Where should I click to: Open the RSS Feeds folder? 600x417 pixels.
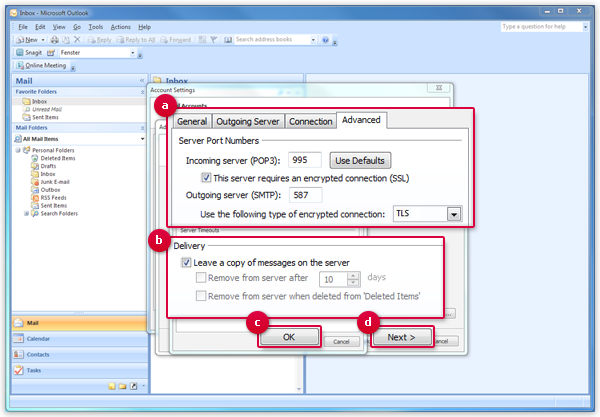53,198
